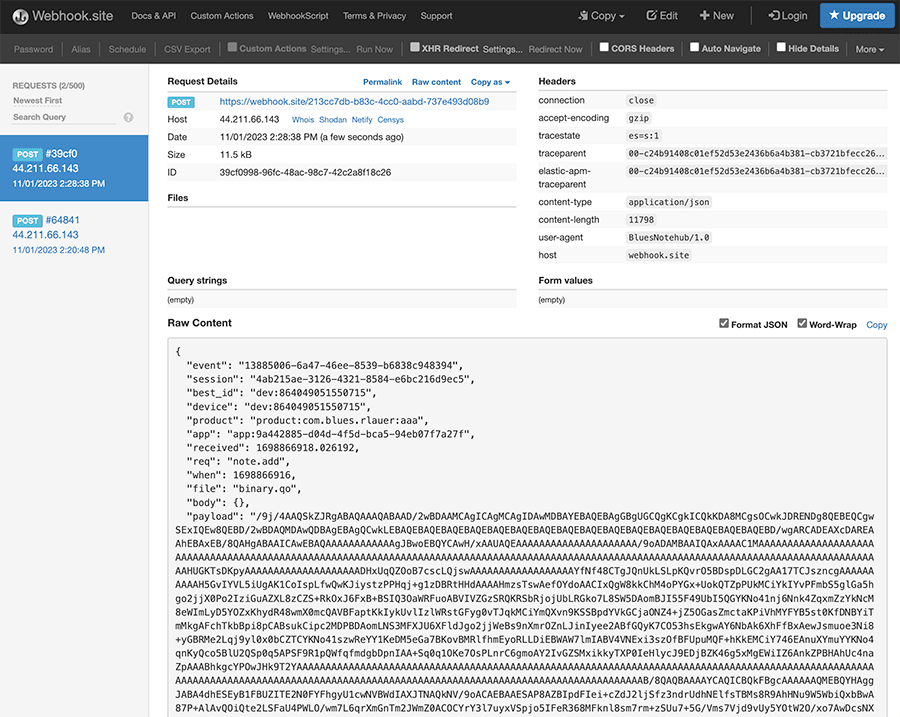Click Netify lookup for host
Screen dimensions: 900x717
pos(362,119)
